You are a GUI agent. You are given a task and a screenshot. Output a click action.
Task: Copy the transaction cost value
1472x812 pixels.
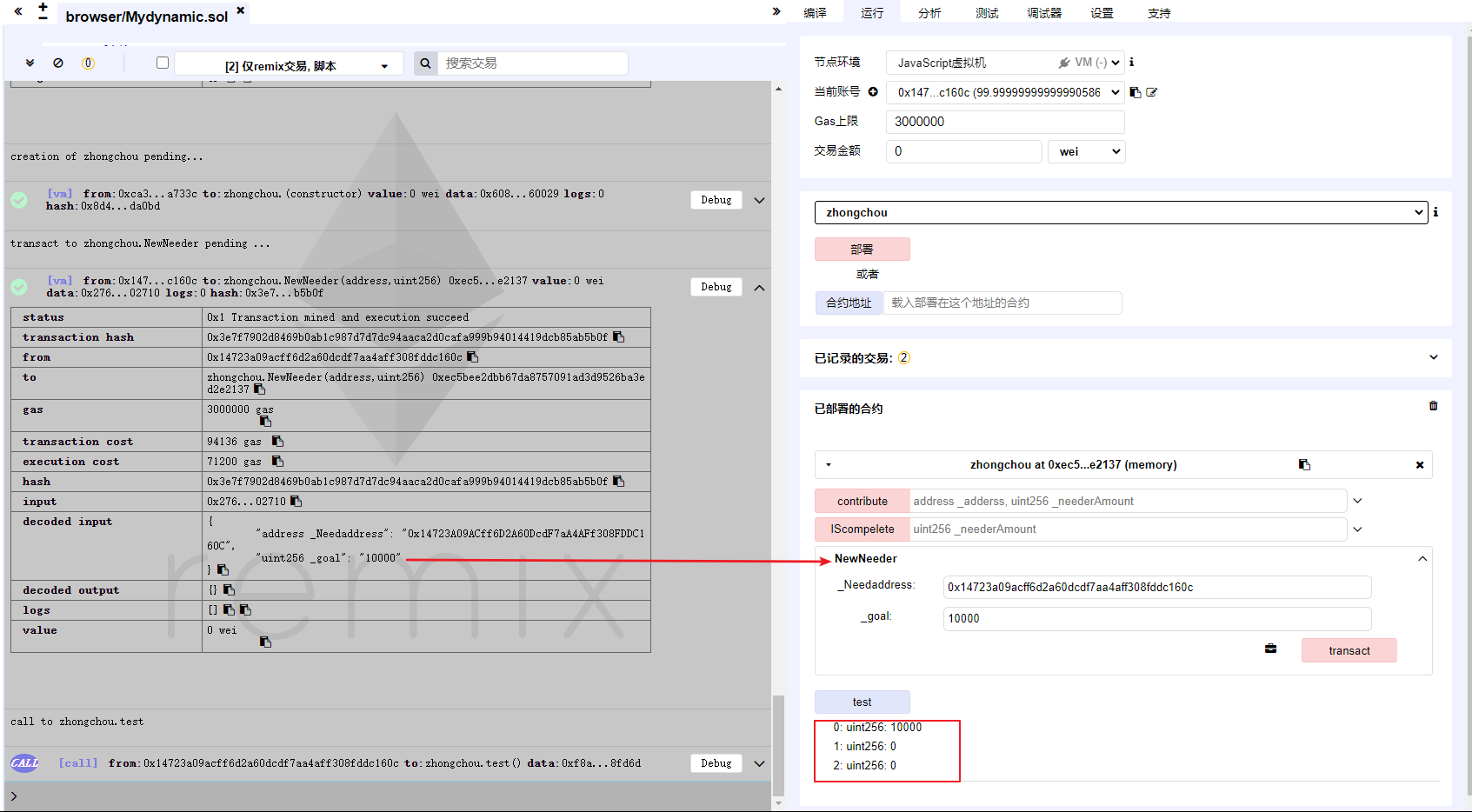tap(277, 442)
